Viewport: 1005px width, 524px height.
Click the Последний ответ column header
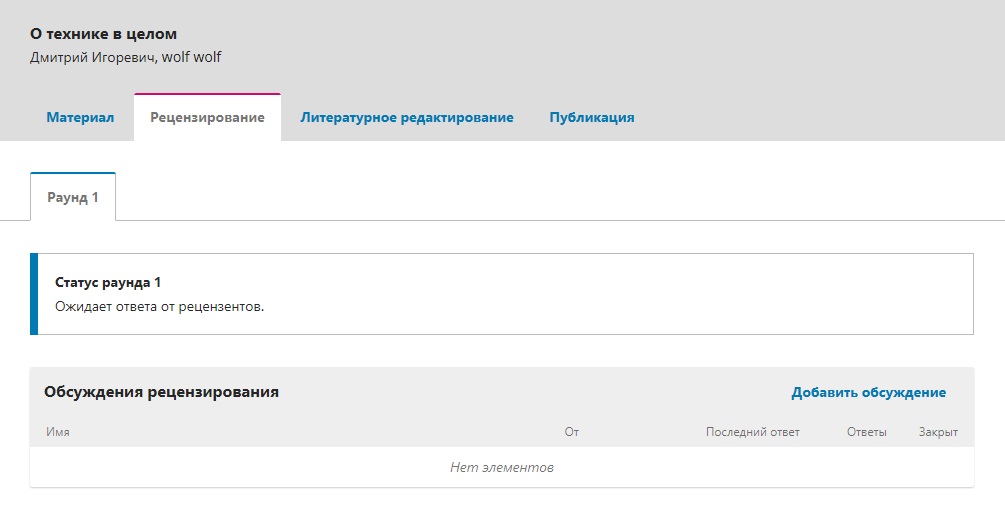752,432
